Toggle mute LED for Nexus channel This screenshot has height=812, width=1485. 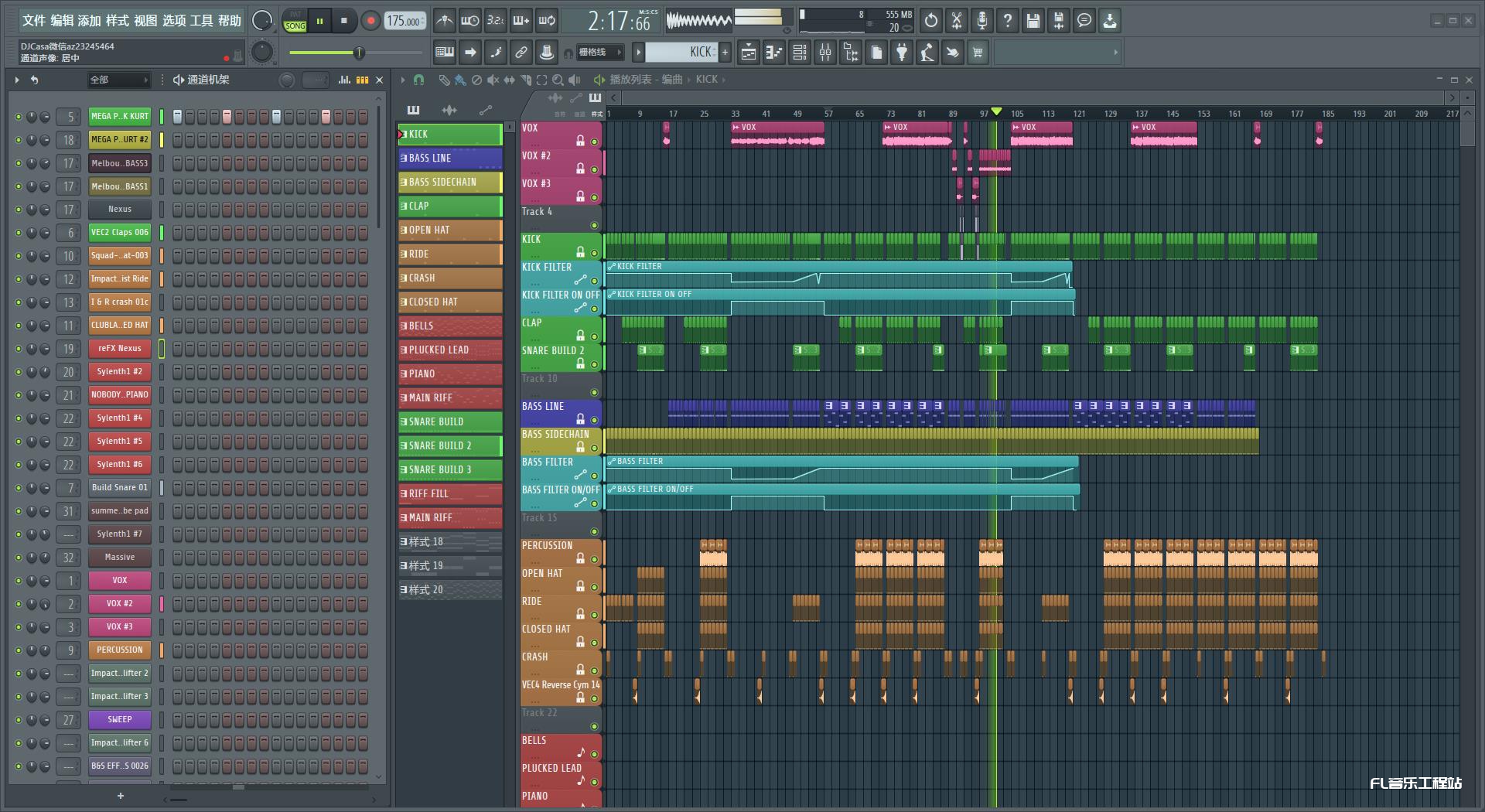coord(19,210)
